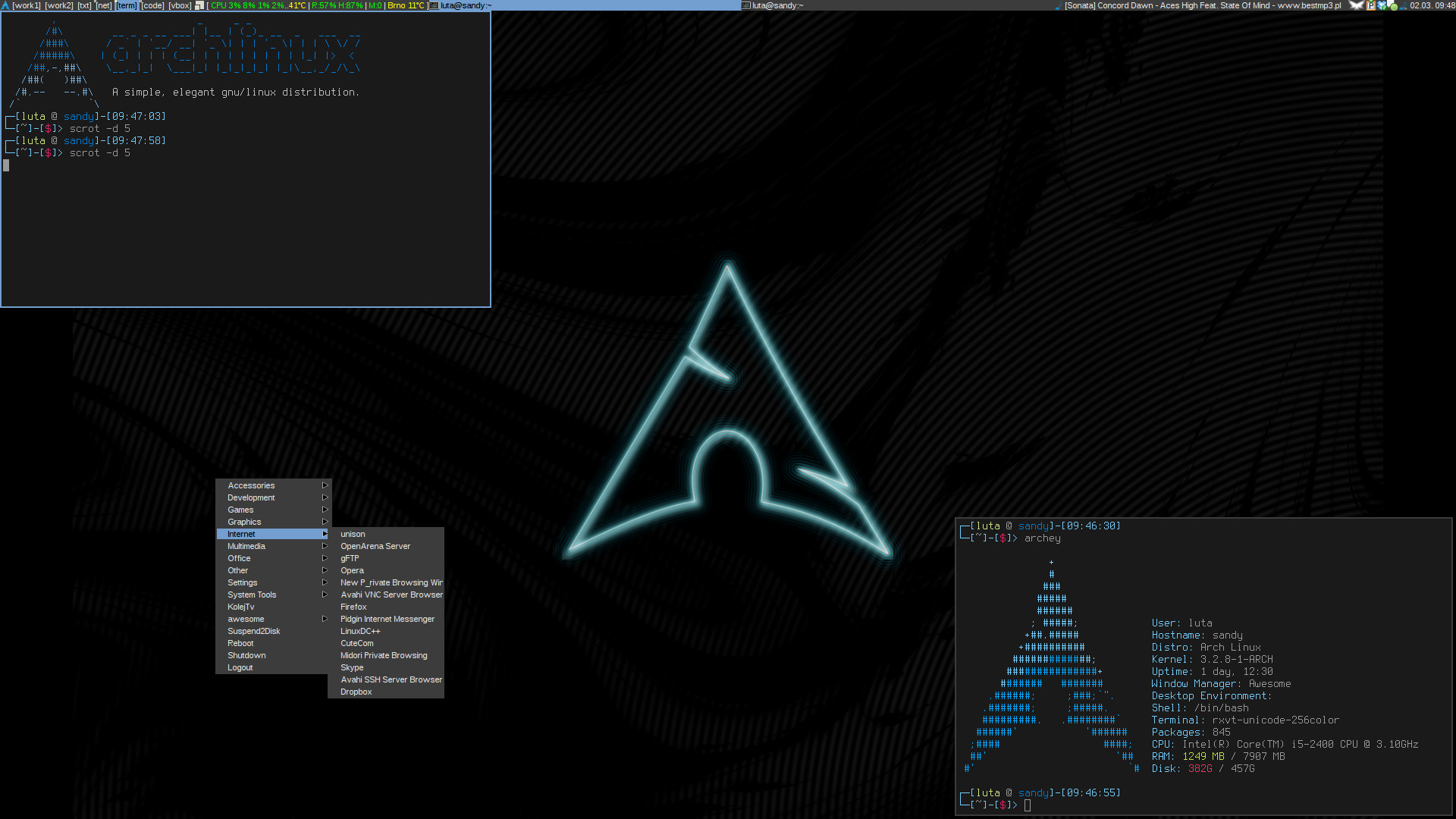Select the highlighted Internet menu entry
Image resolution: width=1456 pixels, height=819 pixels.
click(x=274, y=534)
